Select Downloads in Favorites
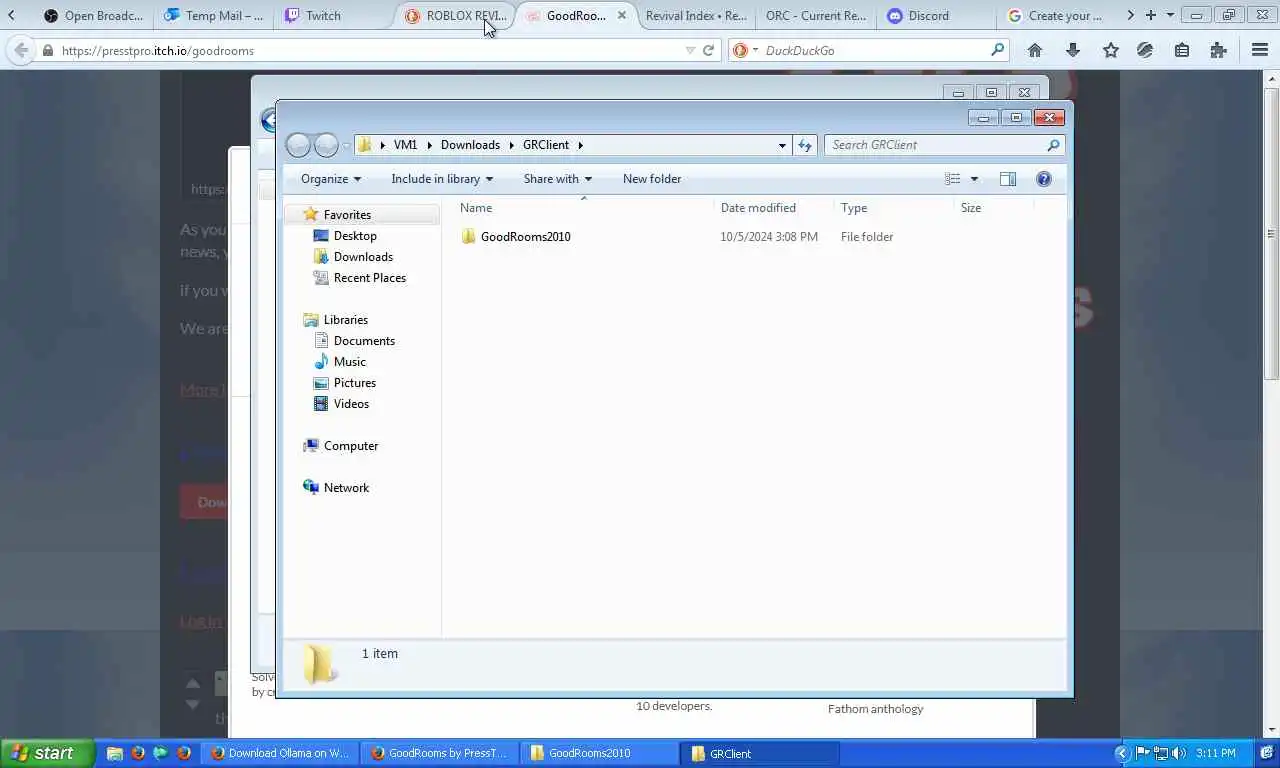Image resolution: width=1280 pixels, height=768 pixels. pos(363,257)
